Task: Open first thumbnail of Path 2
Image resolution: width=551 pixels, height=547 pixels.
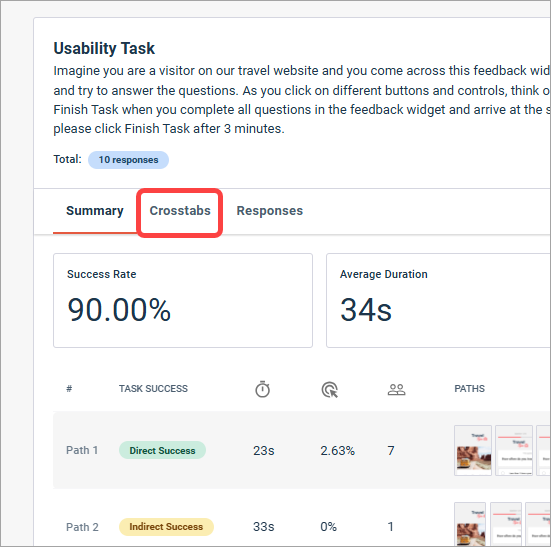Action: [470, 524]
